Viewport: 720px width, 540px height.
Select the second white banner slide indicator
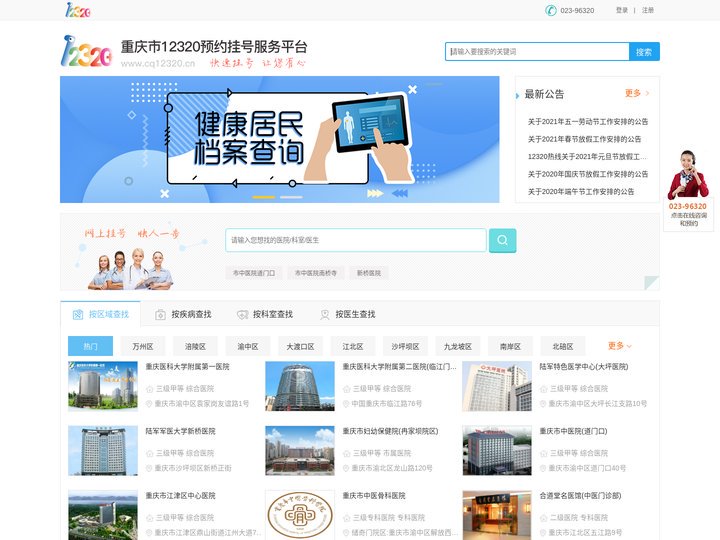point(291,197)
